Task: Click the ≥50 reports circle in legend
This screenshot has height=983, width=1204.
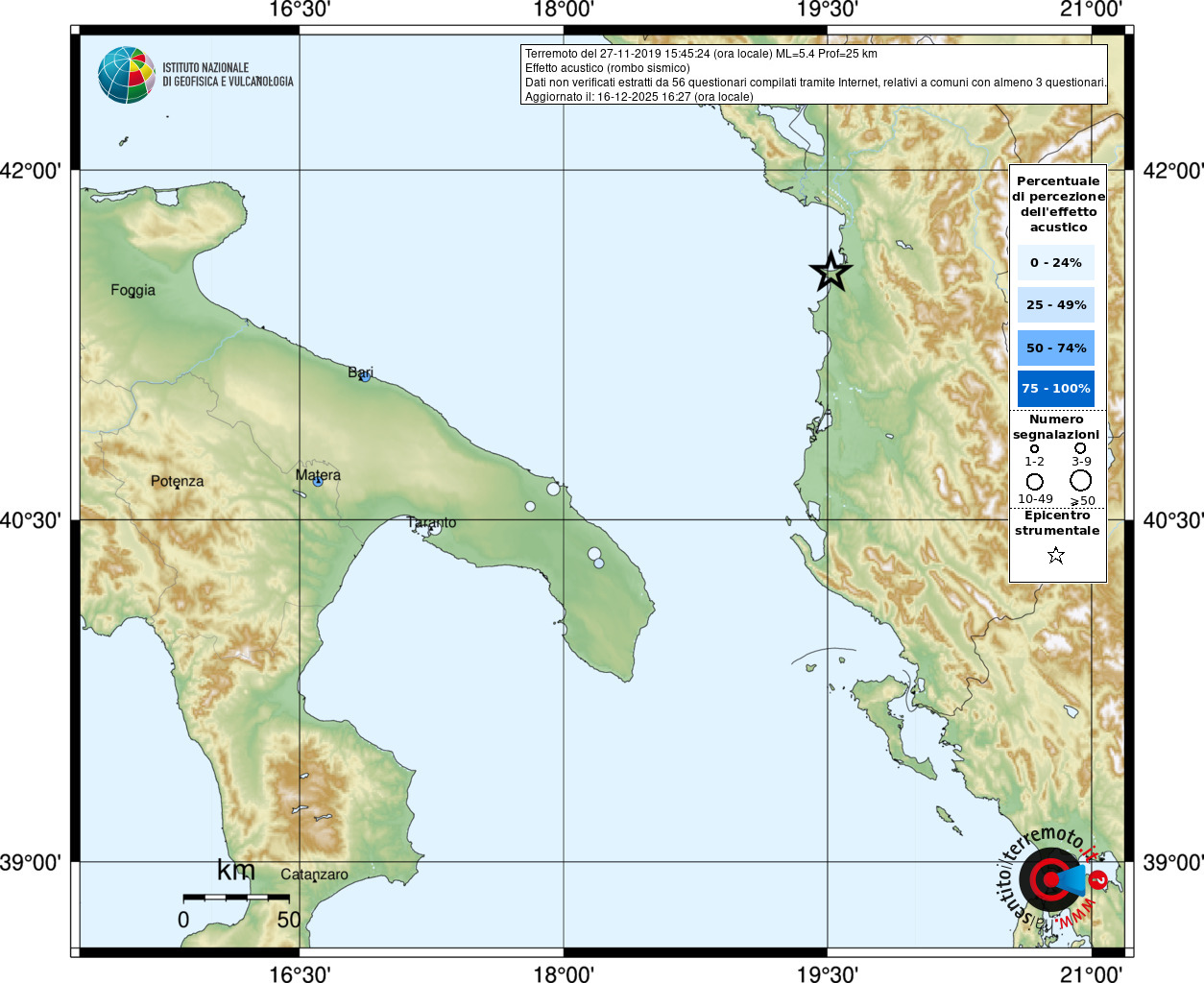Action: [x=1081, y=480]
